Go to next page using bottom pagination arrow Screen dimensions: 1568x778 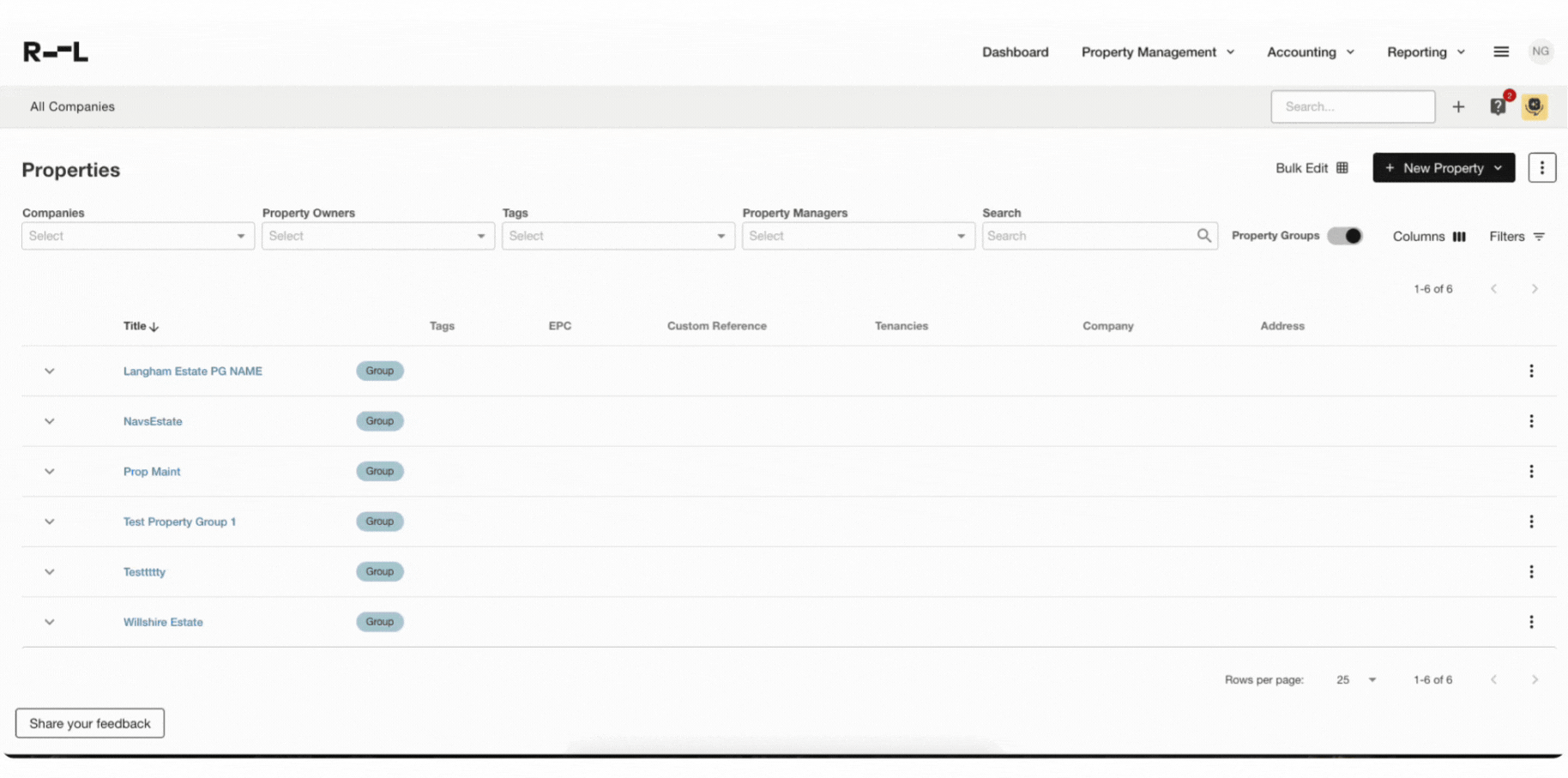tap(1535, 680)
